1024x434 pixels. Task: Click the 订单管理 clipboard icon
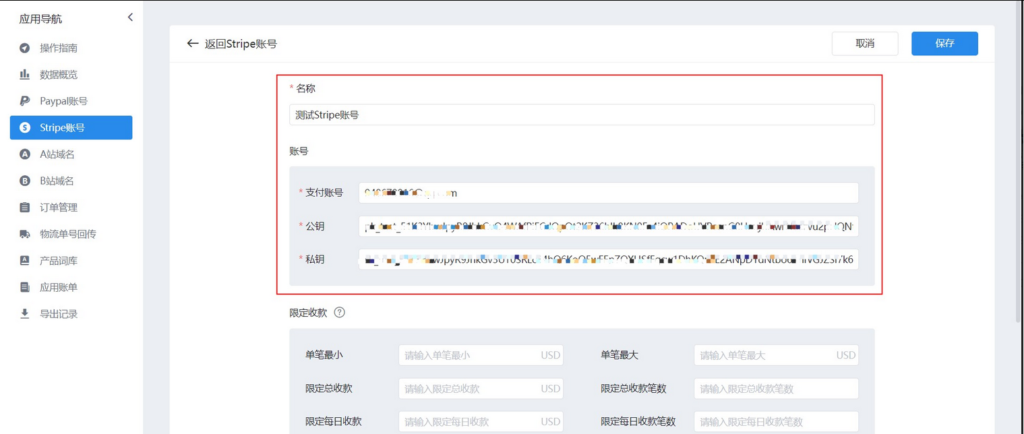click(24, 207)
